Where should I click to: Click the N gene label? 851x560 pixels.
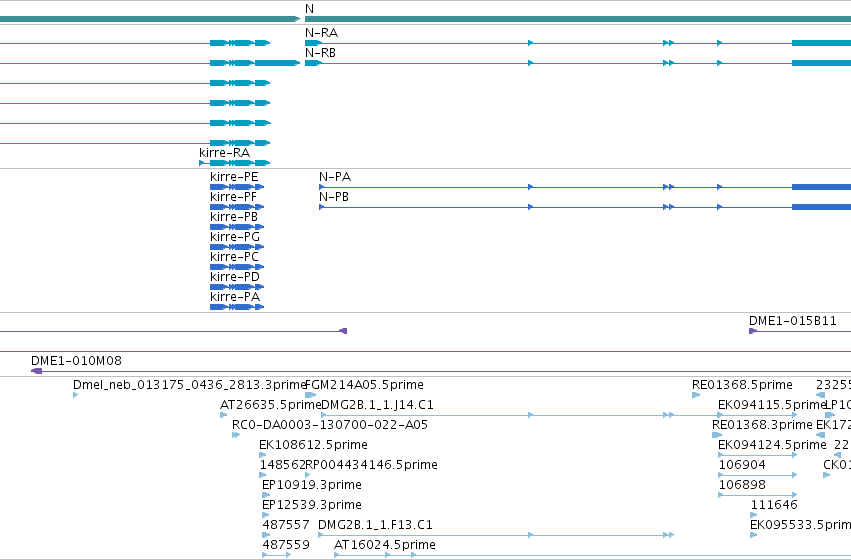309,9
